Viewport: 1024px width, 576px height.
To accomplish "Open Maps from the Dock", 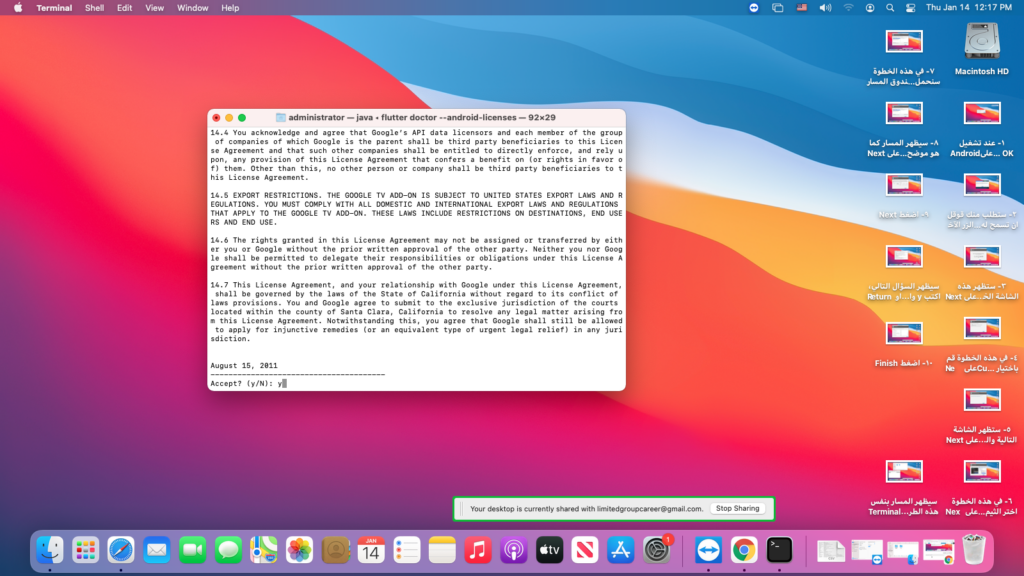I will point(264,550).
